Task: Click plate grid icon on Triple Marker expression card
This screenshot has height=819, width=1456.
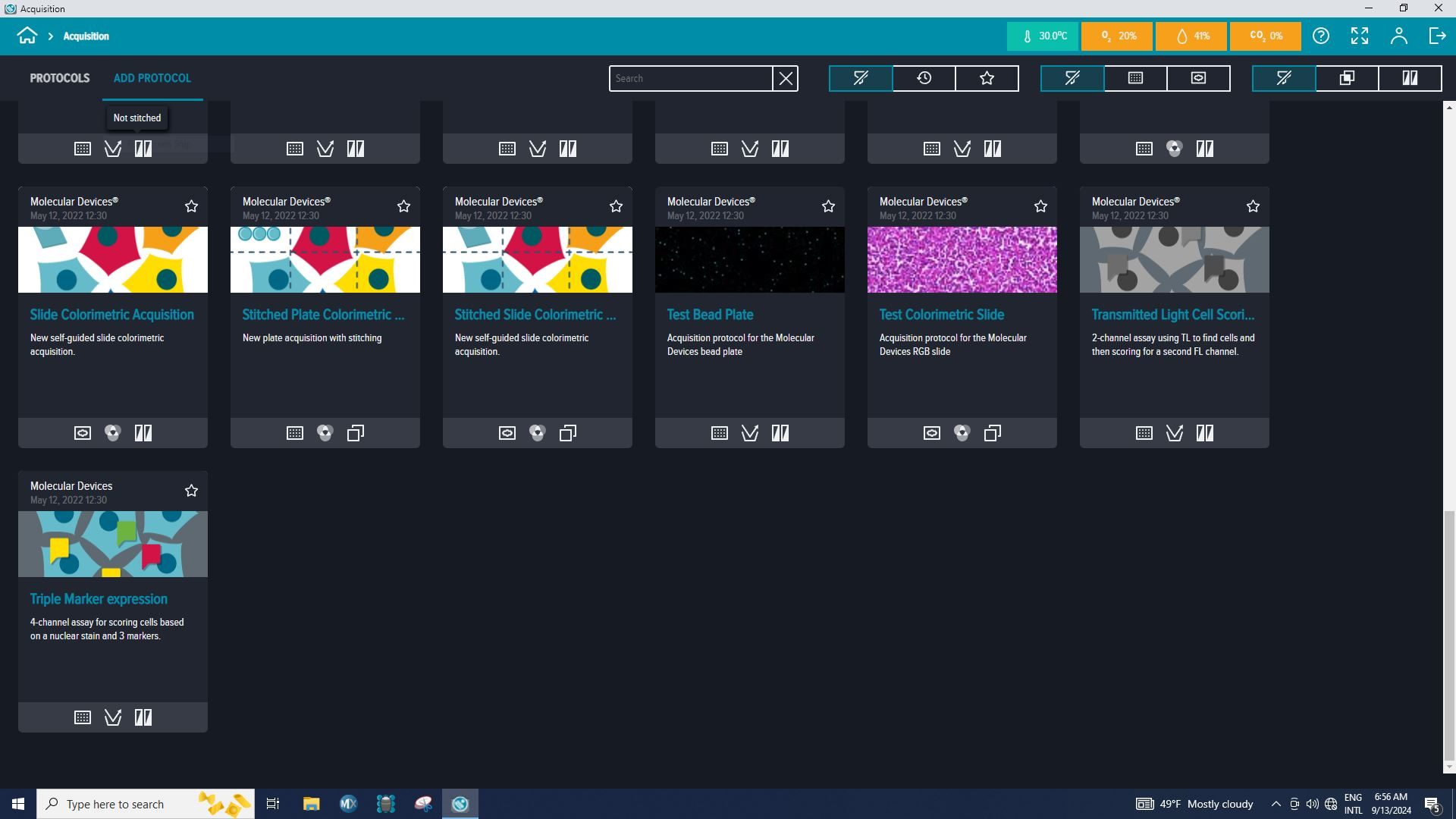Action: pos(83,717)
